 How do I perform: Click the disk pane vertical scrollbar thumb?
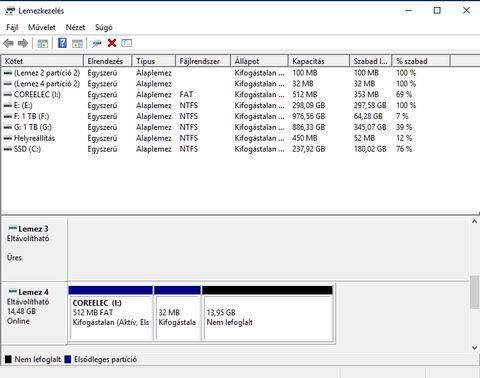(474, 292)
